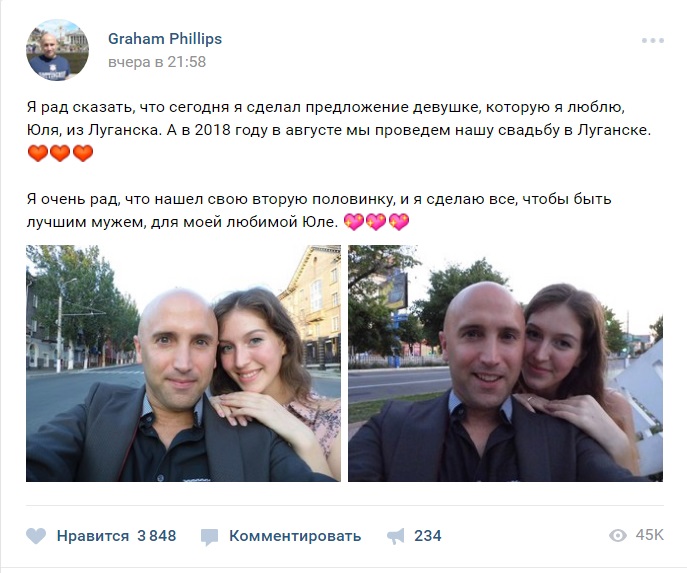This screenshot has width=687, height=573.
Task: Click the first pink sparkling heart emoji
Action: [354, 222]
